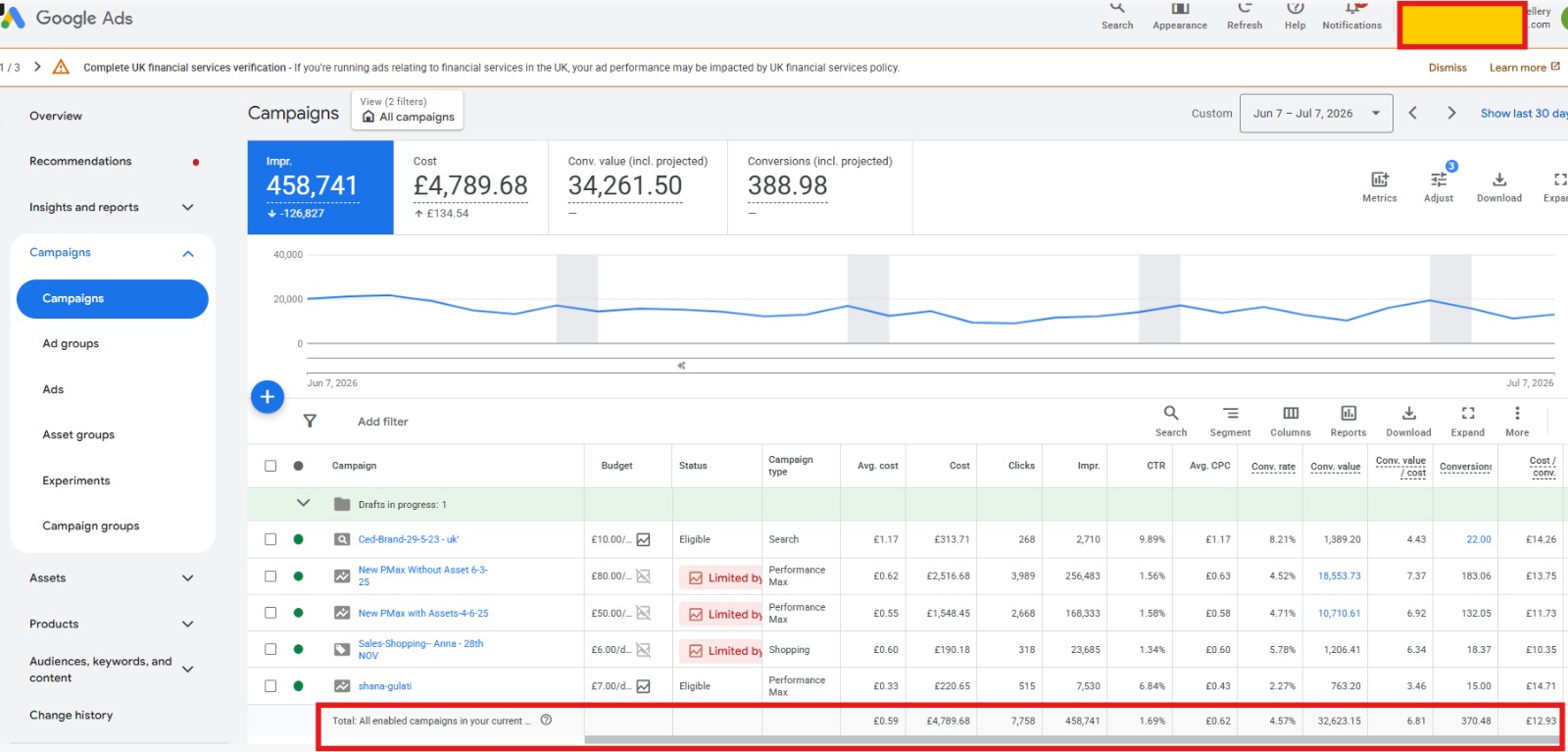Click the warning triangle icon in banner
Viewport: 1568px width, 752px height.
click(61, 67)
